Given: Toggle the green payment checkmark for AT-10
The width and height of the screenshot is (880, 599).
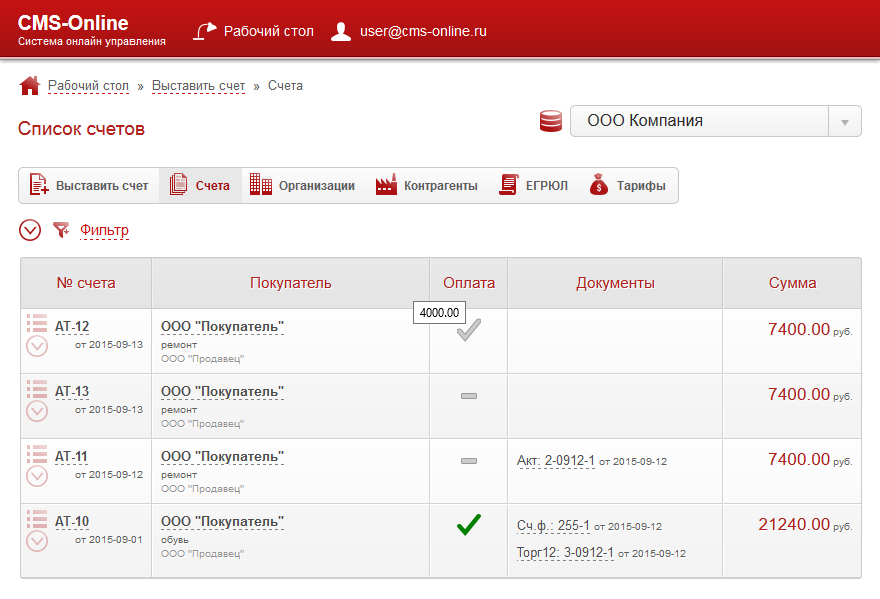Looking at the screenshot, I should [468, 525].
